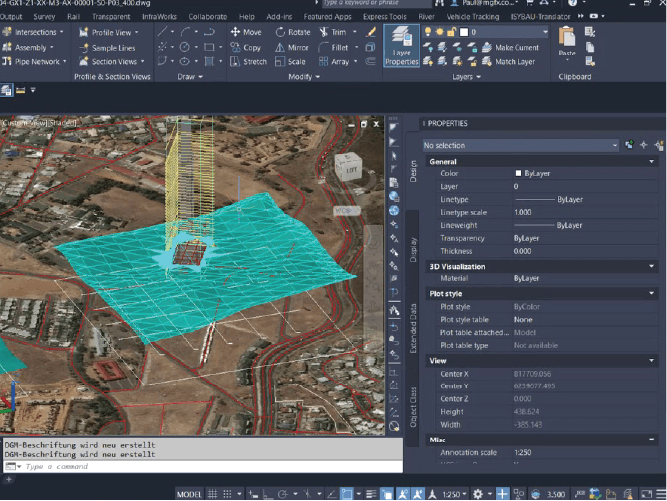The image size is (667, 501).
Task: Click the Annotation scale value 1:250 field
Action: (585, 453)
